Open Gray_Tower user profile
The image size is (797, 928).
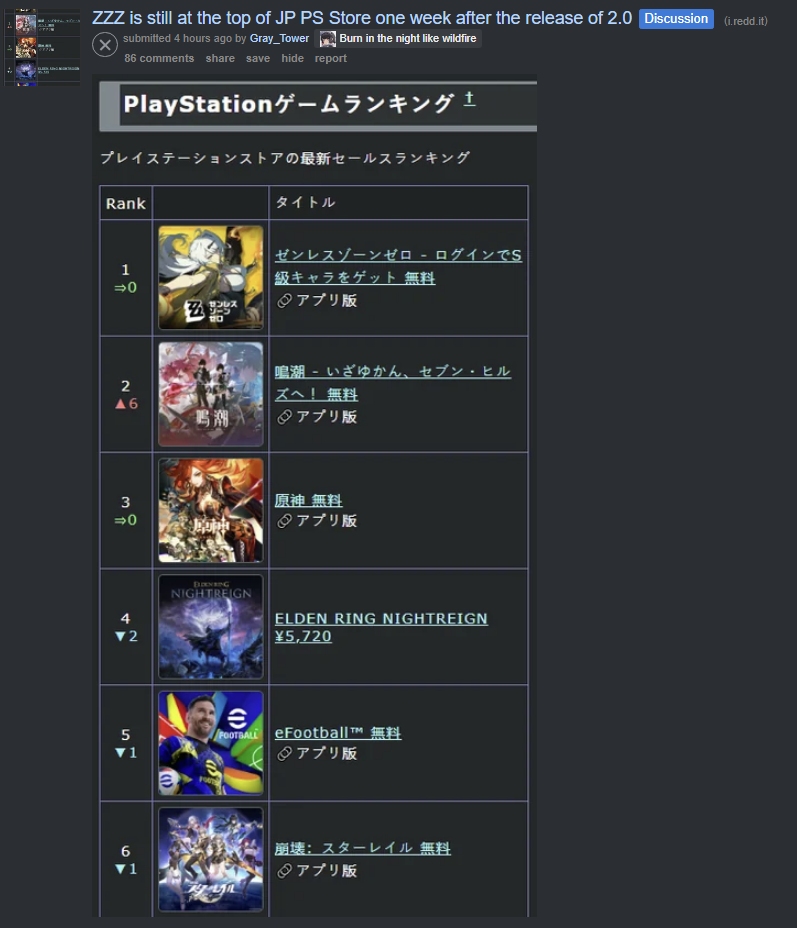click(x=279, y=38)
